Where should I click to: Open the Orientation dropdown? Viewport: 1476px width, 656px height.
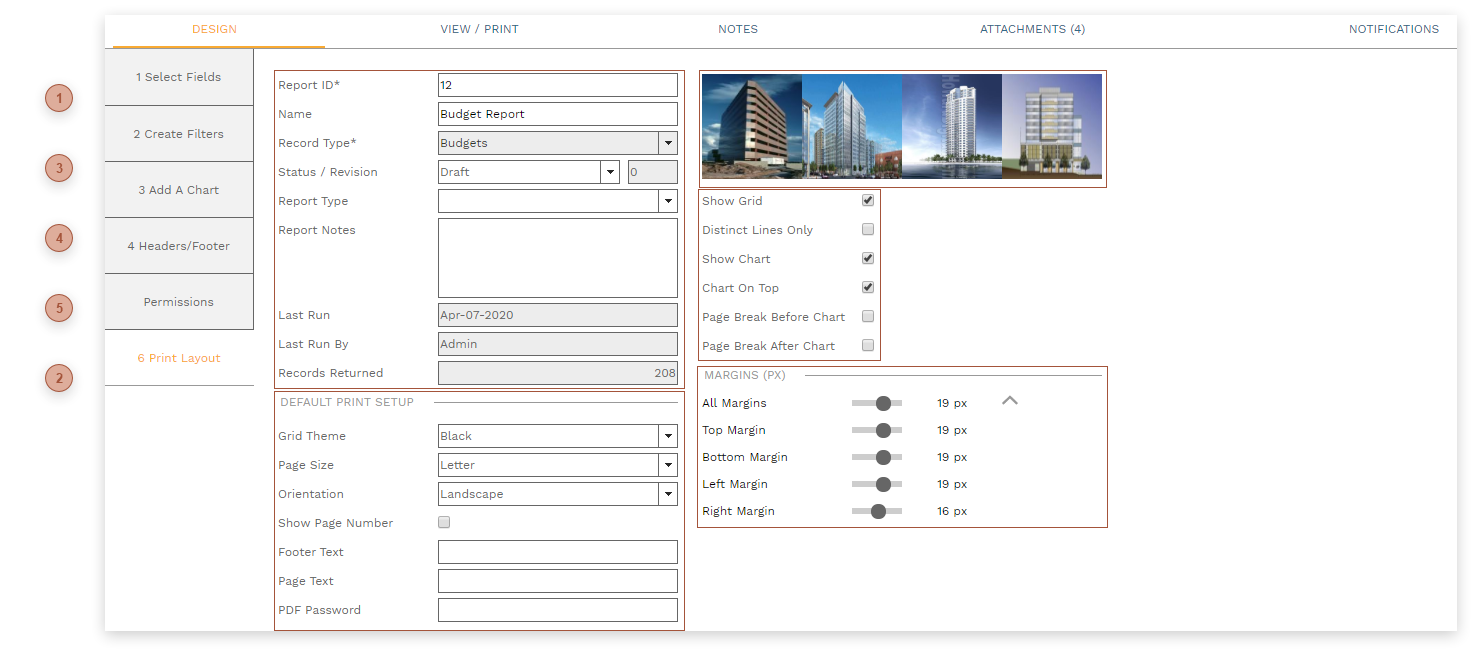668,494
